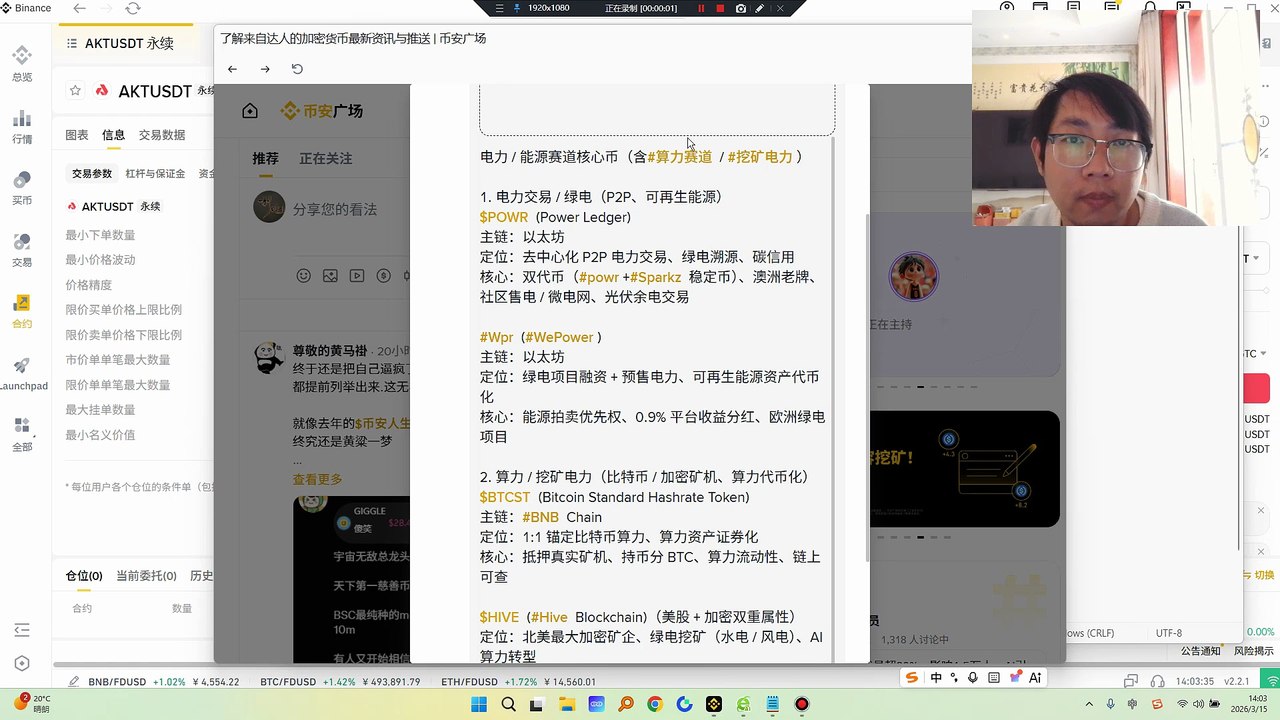Open 行情 markets in sidebar
This screenshot has height=720, width=1280.
(22, 127)
